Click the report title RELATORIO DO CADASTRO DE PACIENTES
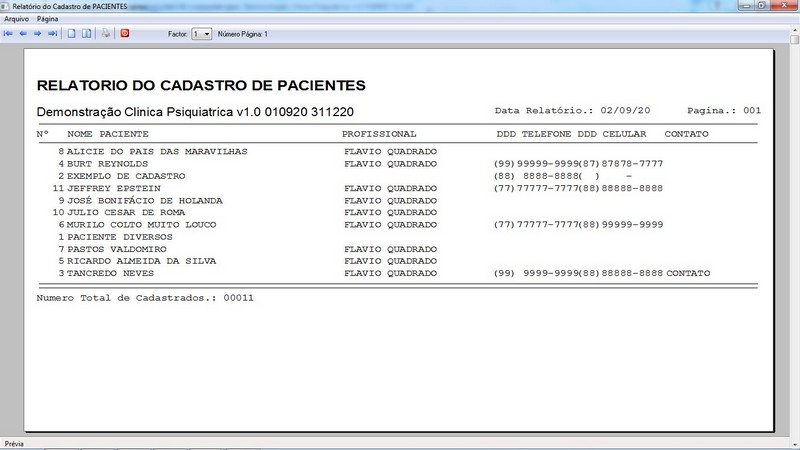The height and width of the screenshot is (450, 800). coord(201,85)
